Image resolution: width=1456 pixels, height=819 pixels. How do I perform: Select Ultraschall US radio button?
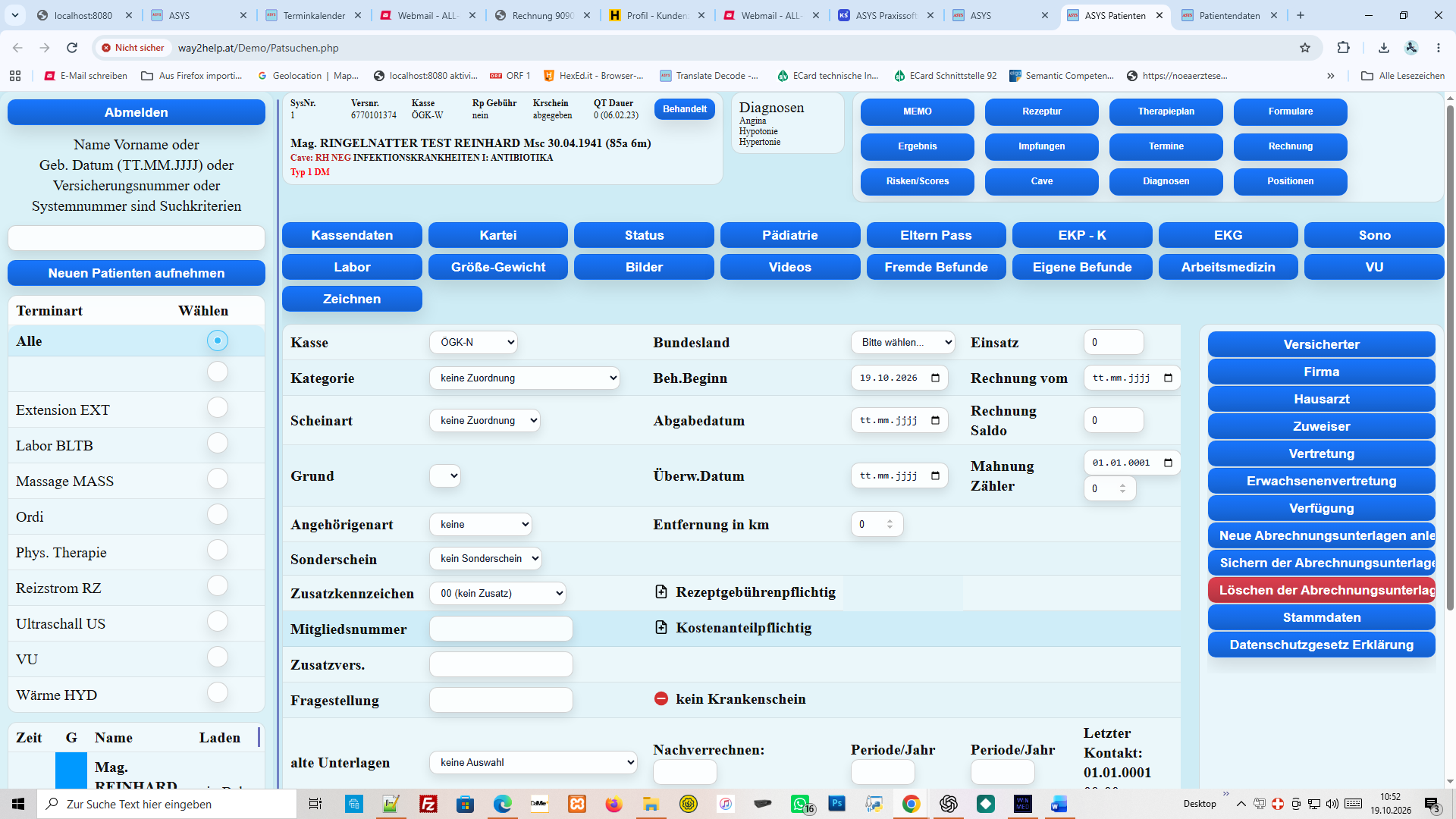point(218,622)
